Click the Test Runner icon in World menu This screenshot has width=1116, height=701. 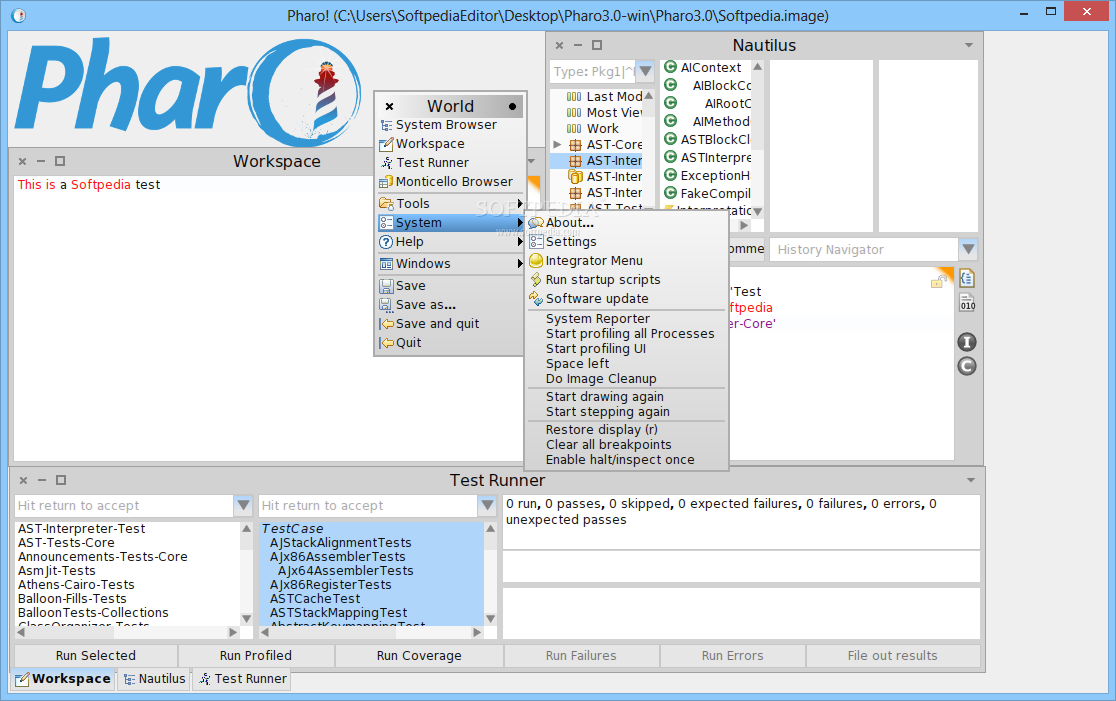click(386, 163)
